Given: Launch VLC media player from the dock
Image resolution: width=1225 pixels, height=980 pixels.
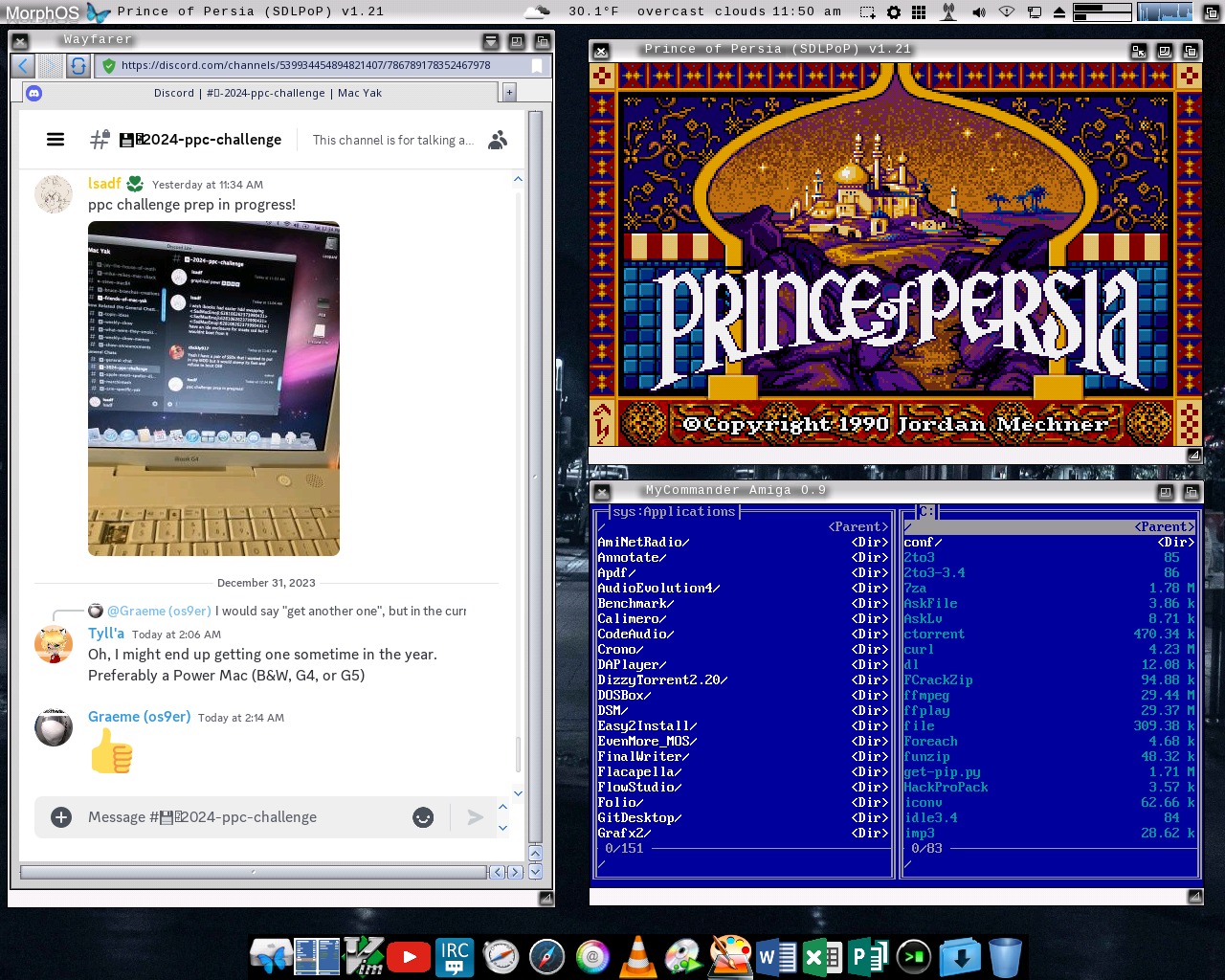Looking at the screenshot, I should click(638, 956).
